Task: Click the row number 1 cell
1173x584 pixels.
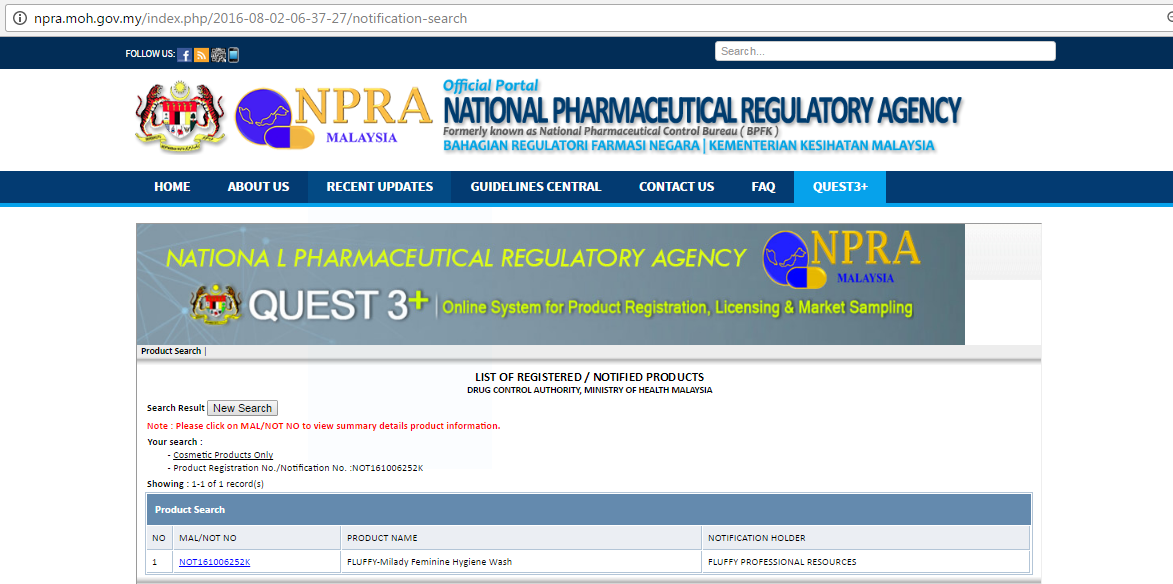Action: 159,562
